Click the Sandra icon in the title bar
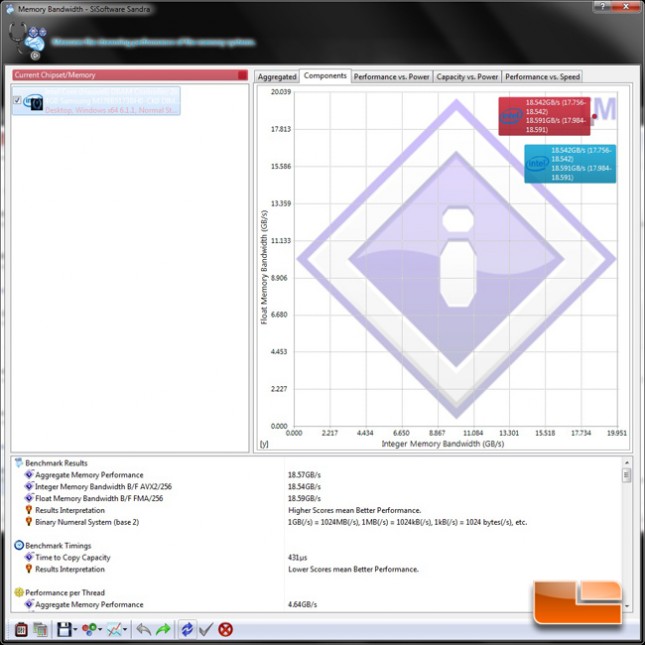The height and width of the screenshot is (645, 645). 9,9
